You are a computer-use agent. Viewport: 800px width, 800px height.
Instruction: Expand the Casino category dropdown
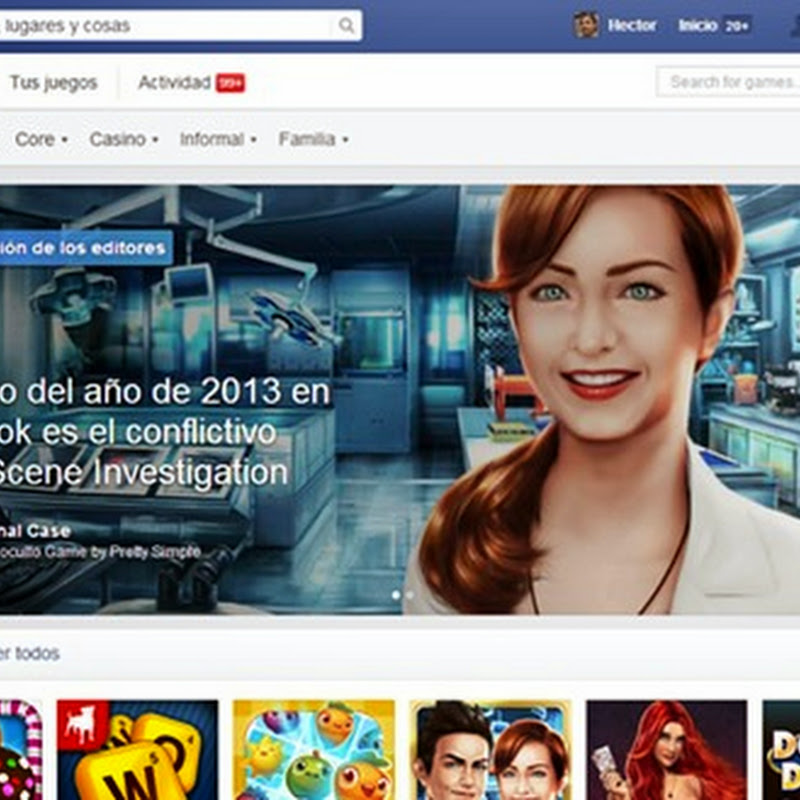tap(123, 139)
